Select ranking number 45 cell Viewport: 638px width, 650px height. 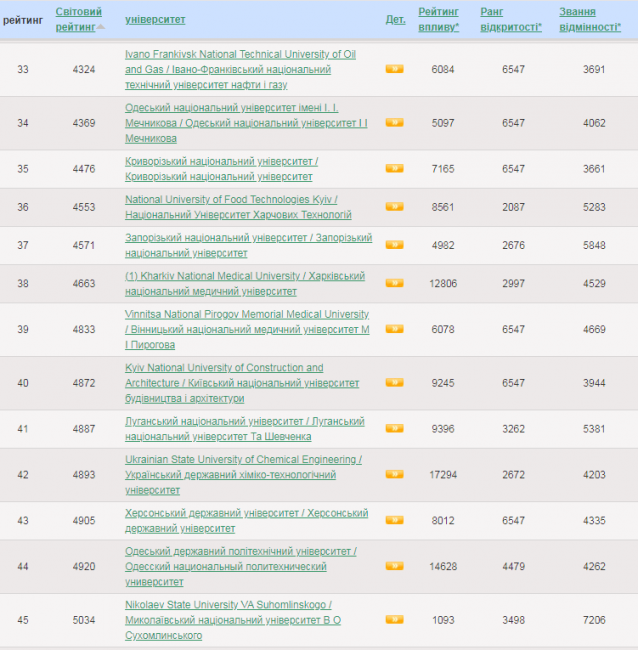(23, 620)
